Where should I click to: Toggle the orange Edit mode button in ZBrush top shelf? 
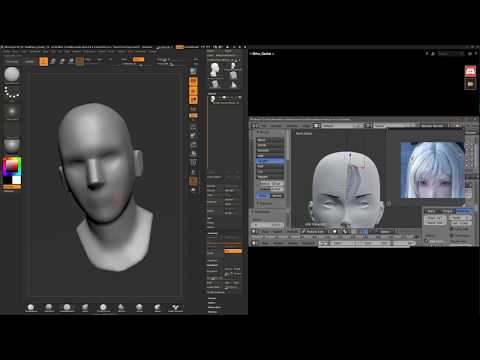[x=44, y=61]
